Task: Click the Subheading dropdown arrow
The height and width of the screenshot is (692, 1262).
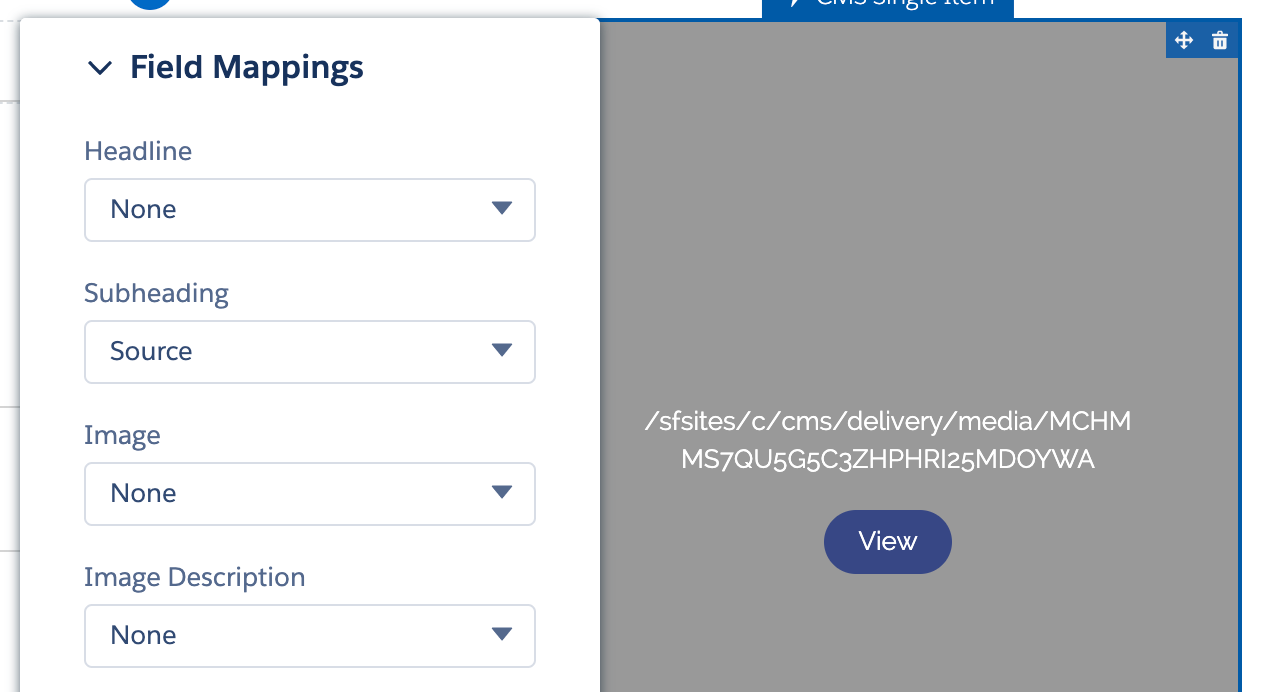Action: click(x=502, y=350)
